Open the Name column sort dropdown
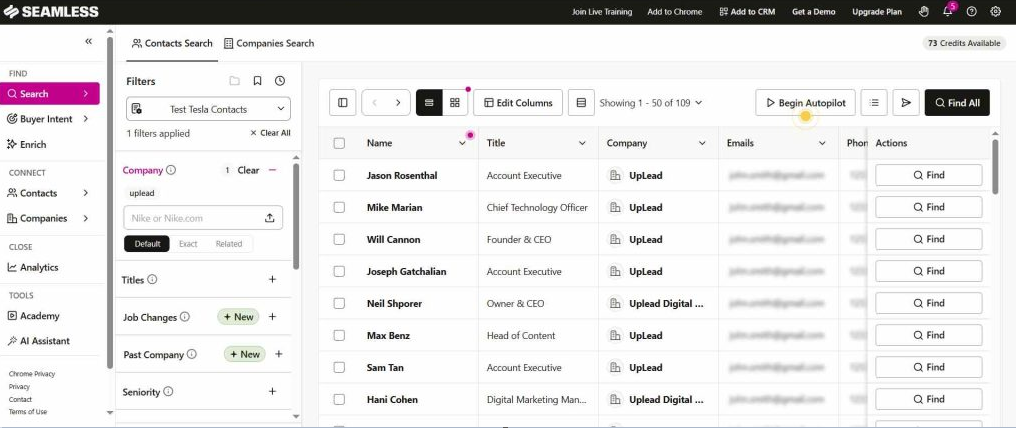 pyautogui.click(x=462, y=143)
